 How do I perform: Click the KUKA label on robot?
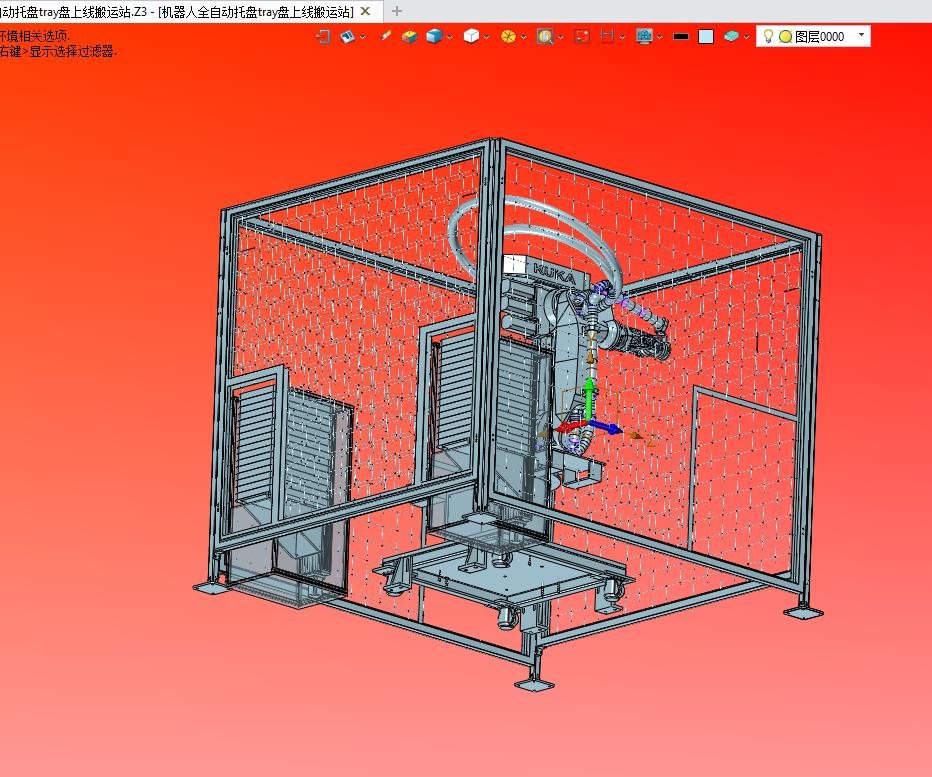(554, 274)
